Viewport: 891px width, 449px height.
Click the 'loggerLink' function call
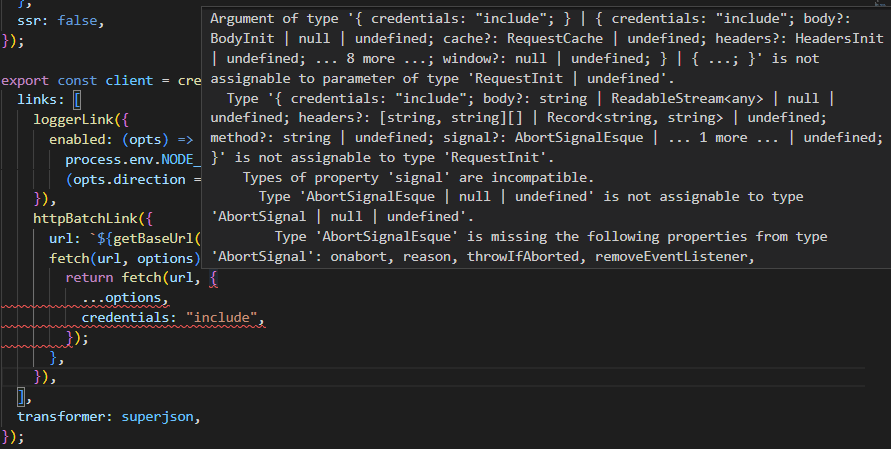pos(73,119)
